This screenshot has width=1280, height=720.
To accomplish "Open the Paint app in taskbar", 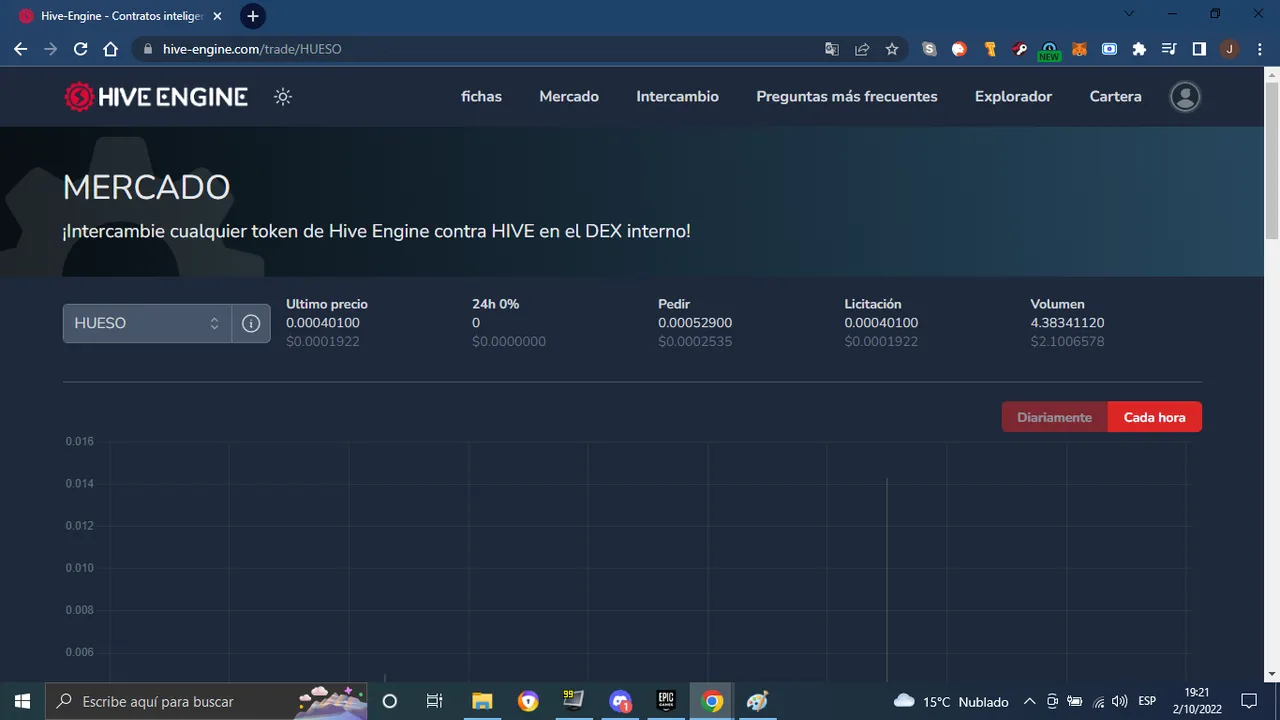I will [758, 701].
